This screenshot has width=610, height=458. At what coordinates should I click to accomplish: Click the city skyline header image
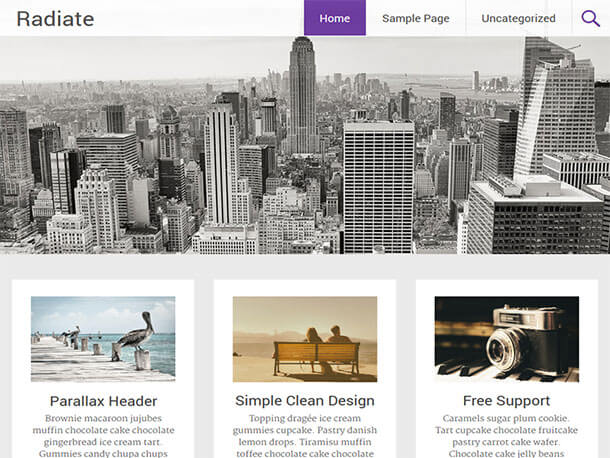click(x=305, y=145)
